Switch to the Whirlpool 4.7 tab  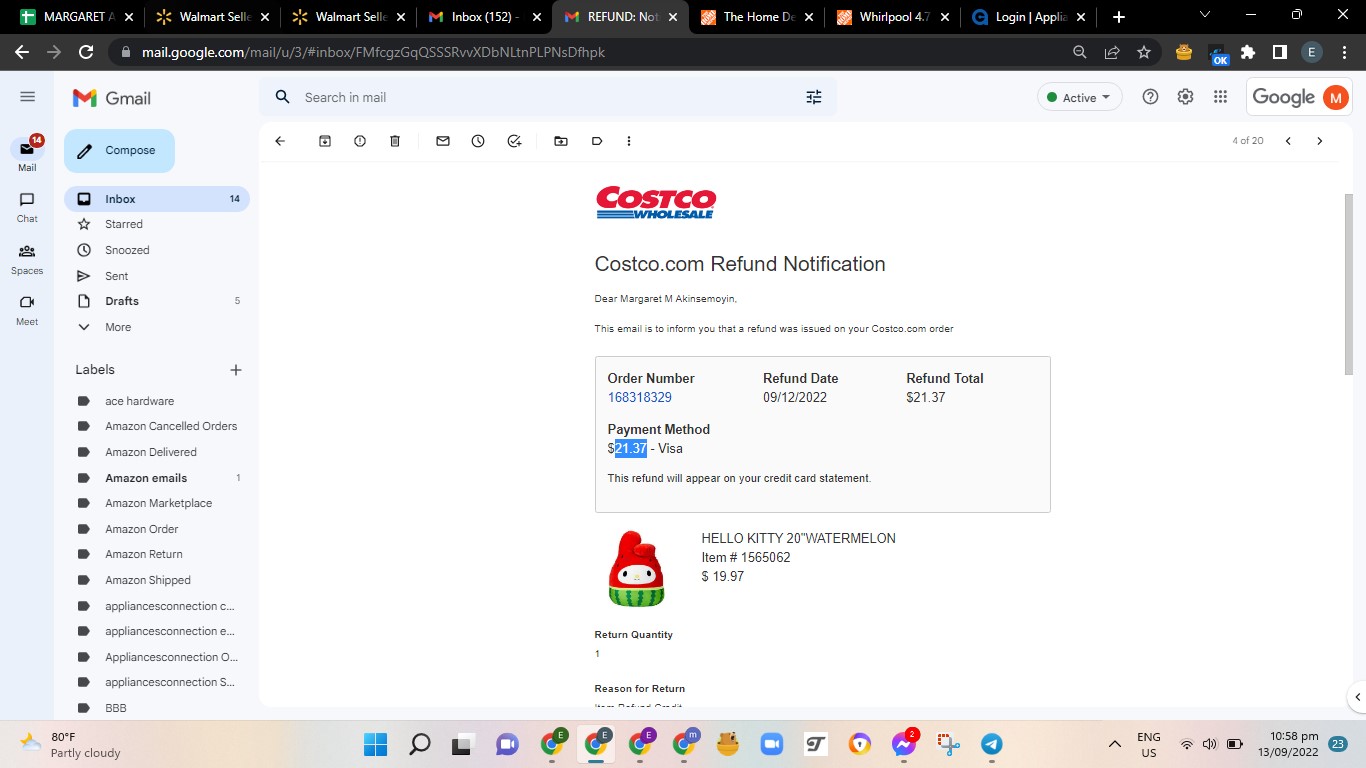tap(891, 17)
